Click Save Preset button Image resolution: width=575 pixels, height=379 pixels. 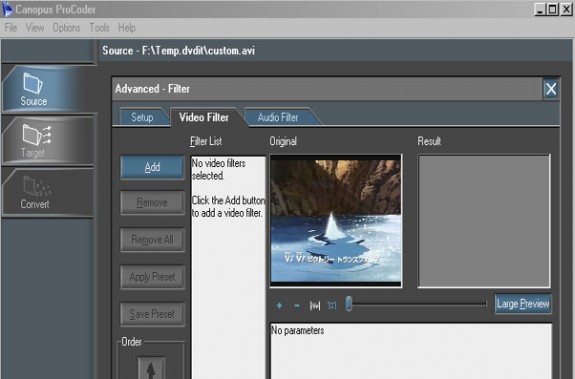click(152, 314)
